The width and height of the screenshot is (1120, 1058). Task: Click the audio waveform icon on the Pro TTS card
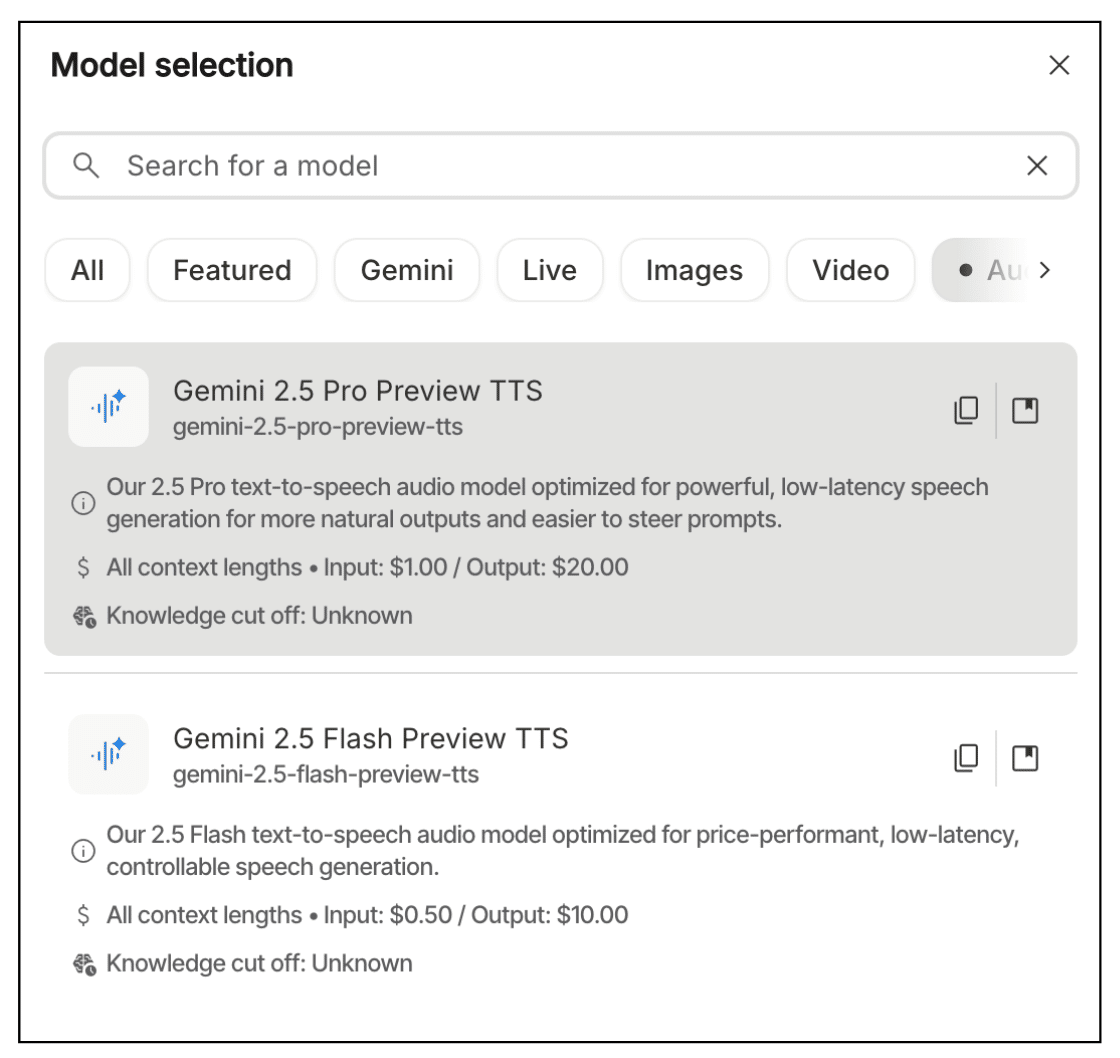point(107,404)
